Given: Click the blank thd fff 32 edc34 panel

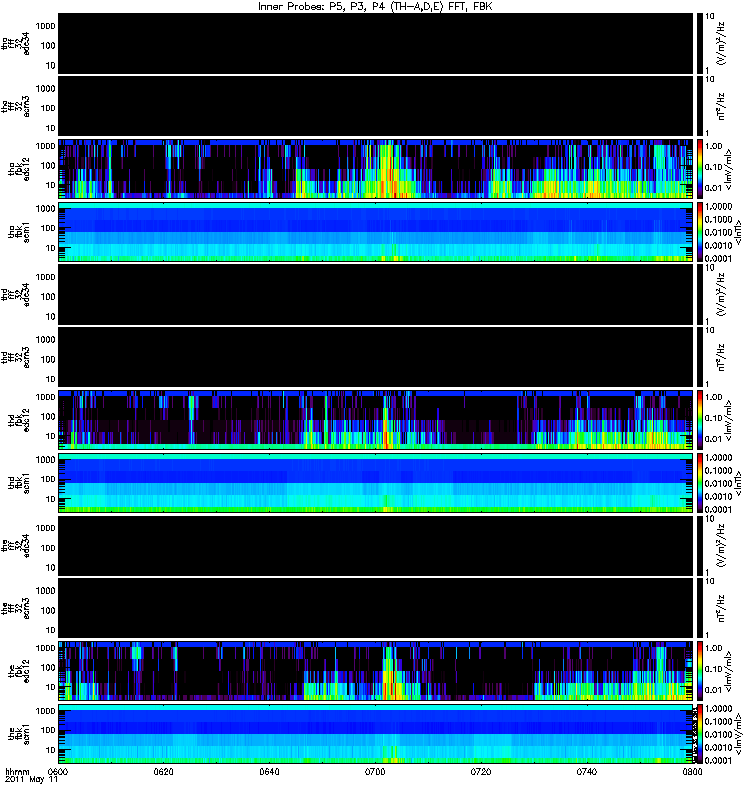Looking at the screenshot, I should coord(376,294).
